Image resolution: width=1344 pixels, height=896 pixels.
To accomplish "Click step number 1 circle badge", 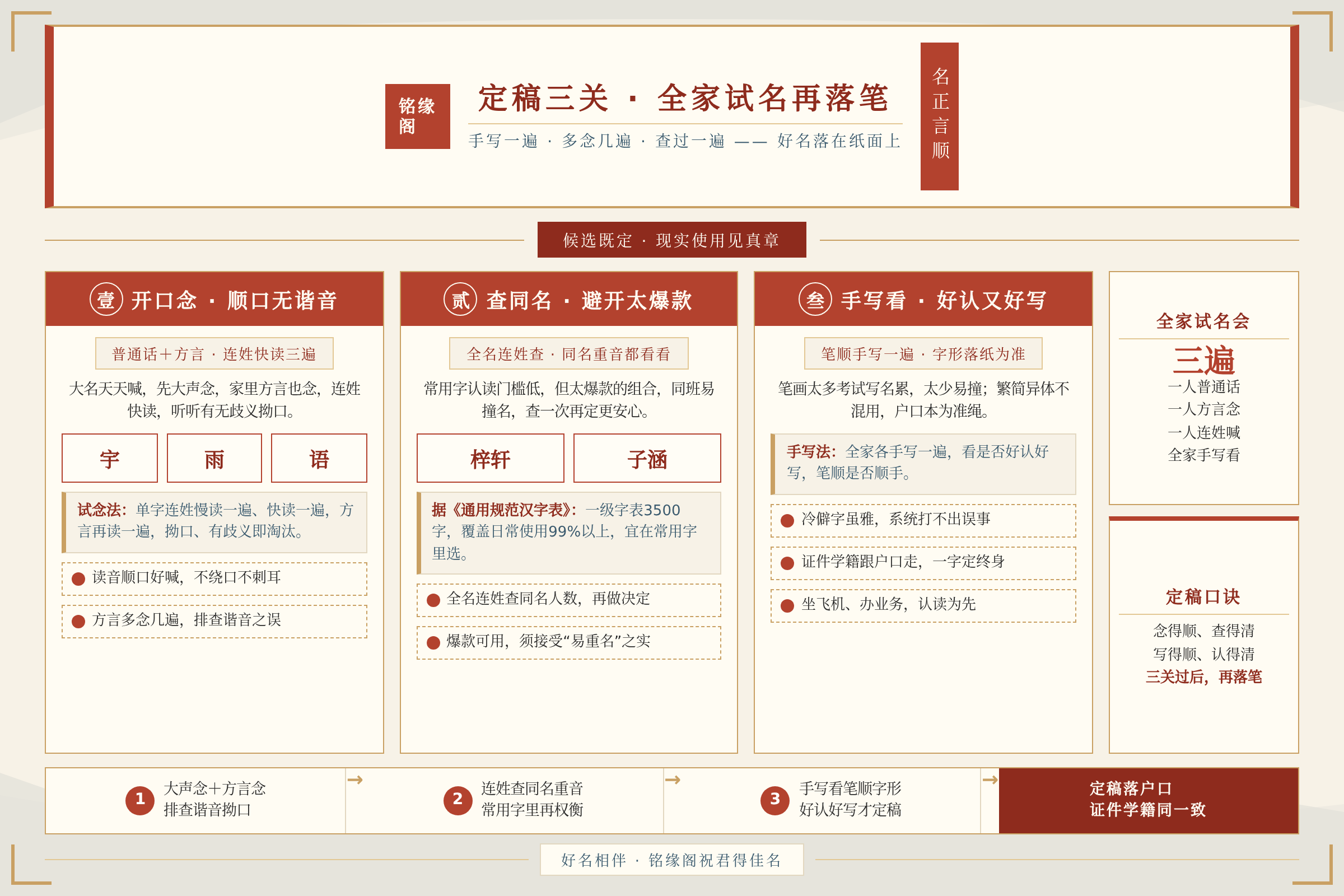I will click(x=140, y=801).
